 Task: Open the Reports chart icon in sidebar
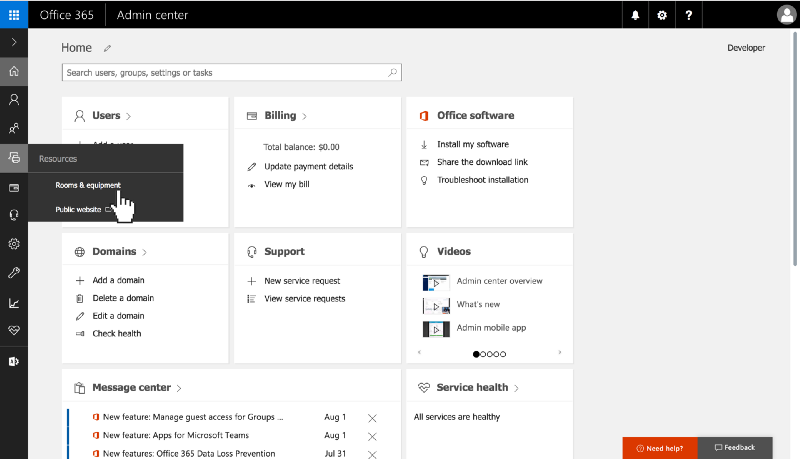click(x=14, y=303)
